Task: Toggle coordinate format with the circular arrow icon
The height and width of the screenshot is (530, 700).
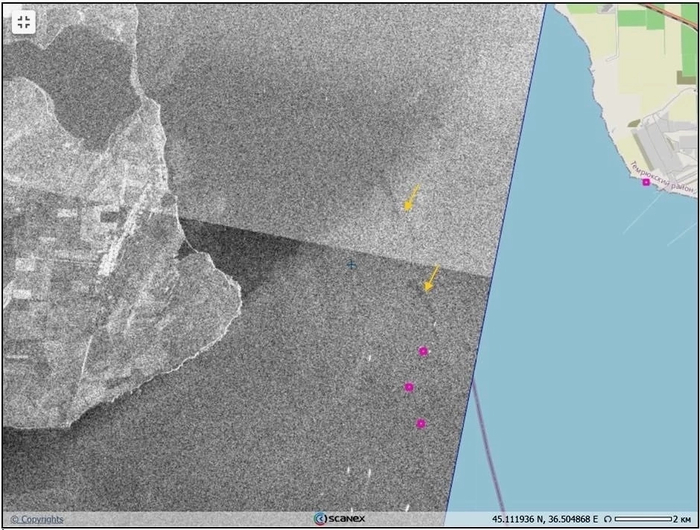Action: 608,519
